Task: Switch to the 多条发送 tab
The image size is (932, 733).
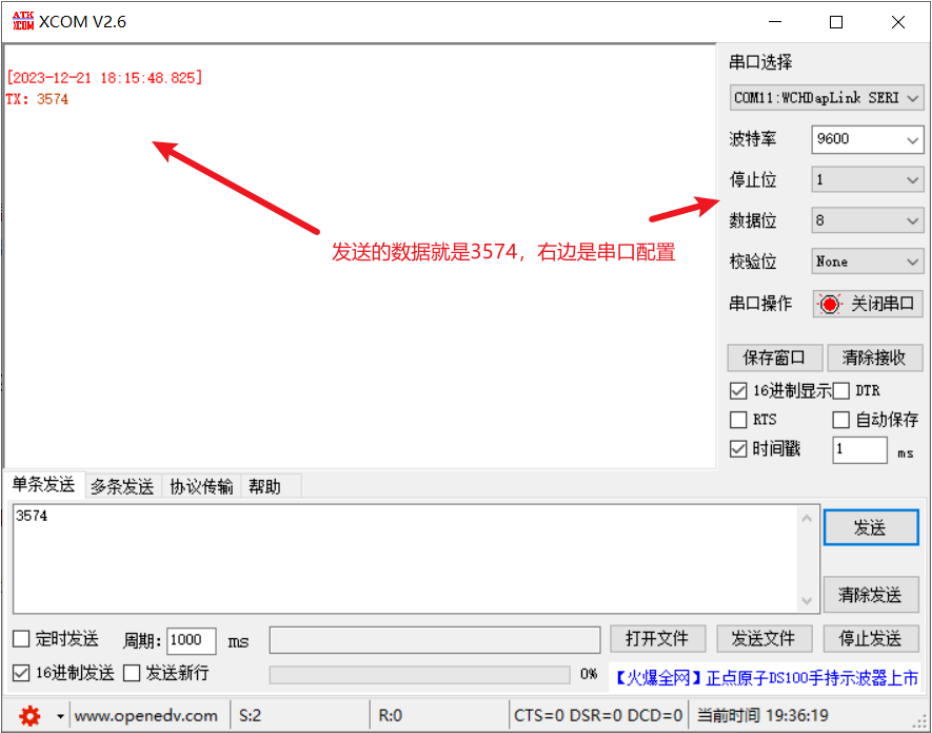Action: [122, 487]
